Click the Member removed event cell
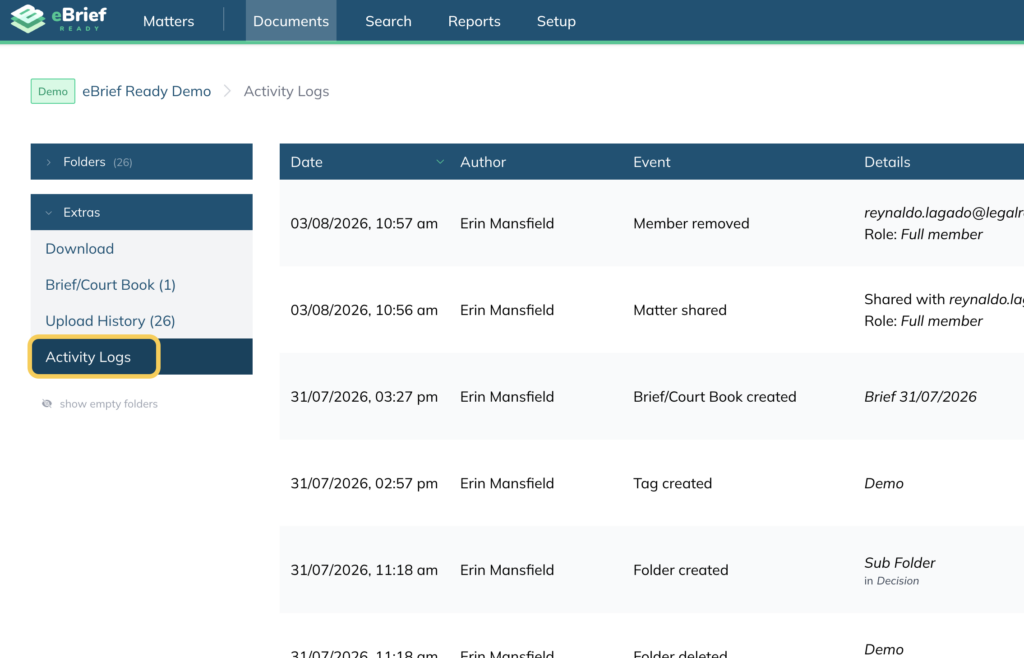The image size is (1024, 658). 692,223
